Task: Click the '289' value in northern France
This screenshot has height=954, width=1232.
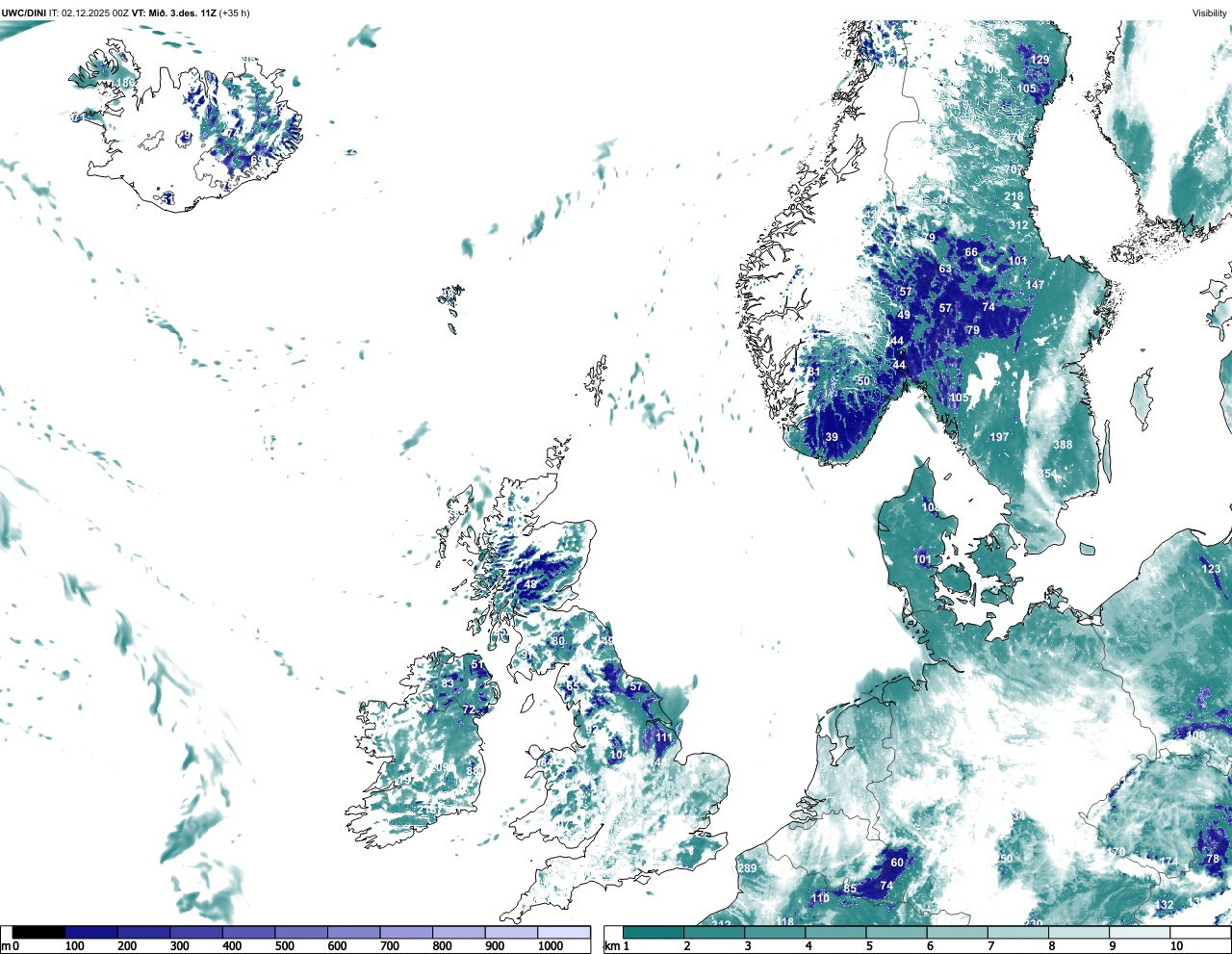Action: click(747, 868)
